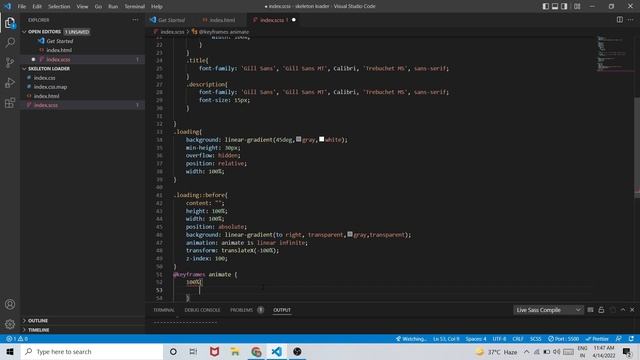Open the feedback icon in status bar
Image resolution: width=640 pixels, height=360 pixels.
coord(619,339)
